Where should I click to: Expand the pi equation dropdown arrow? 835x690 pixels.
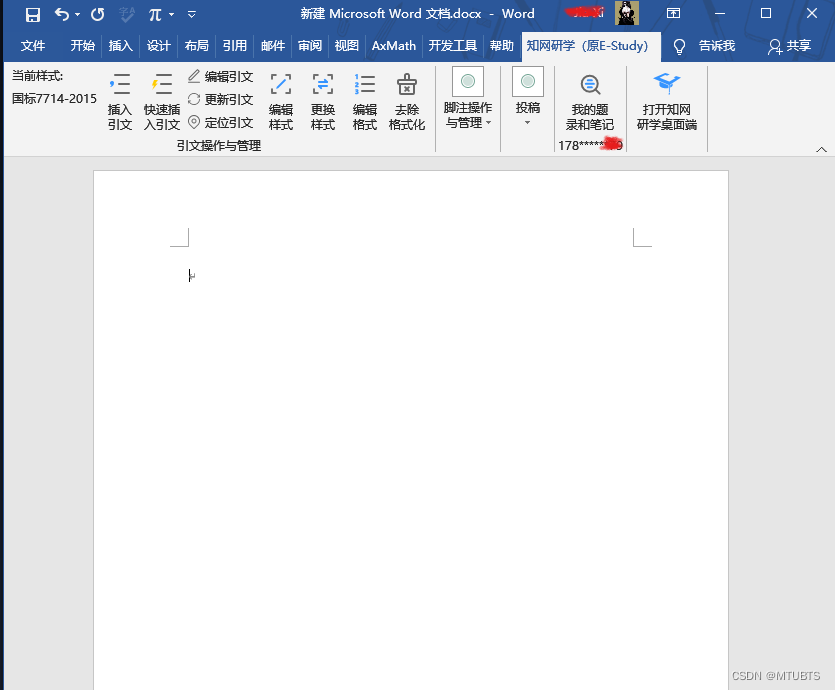171,14
